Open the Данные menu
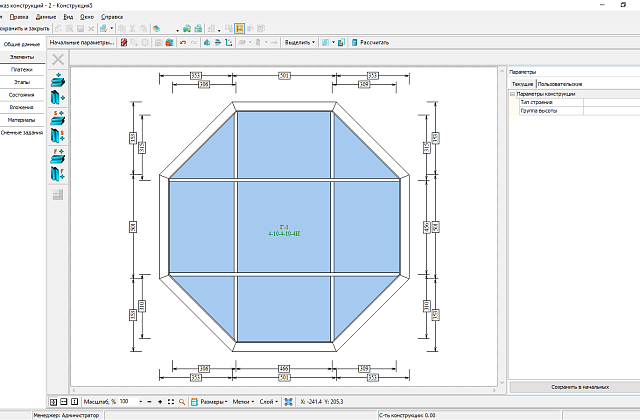 point(46,17)
